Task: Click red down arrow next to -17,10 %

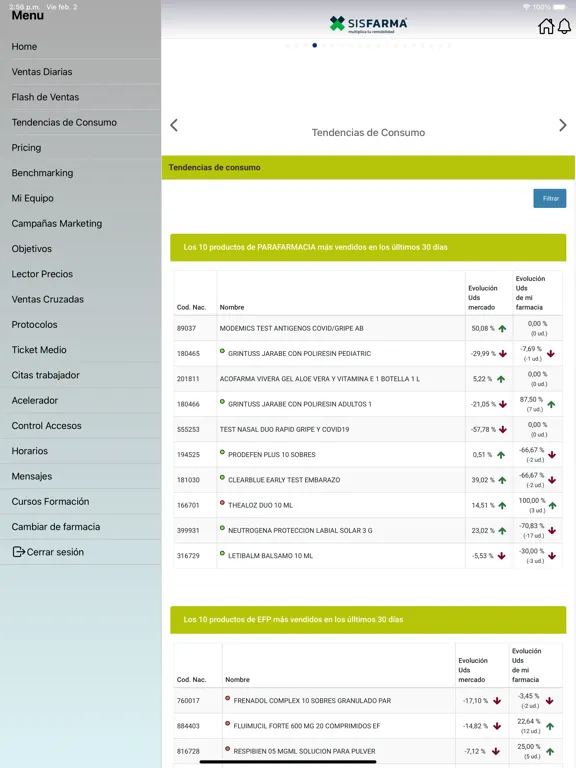Action: 497,701
